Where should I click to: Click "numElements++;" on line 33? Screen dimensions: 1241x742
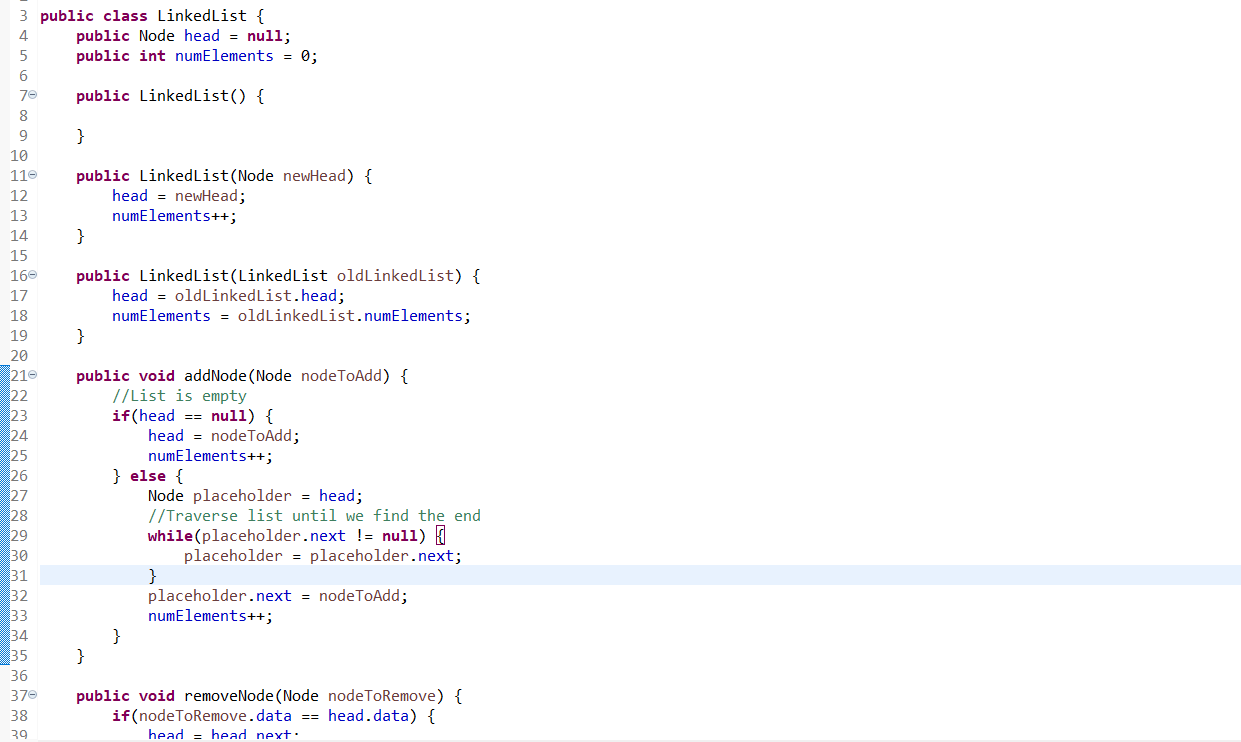pos(211,616)
